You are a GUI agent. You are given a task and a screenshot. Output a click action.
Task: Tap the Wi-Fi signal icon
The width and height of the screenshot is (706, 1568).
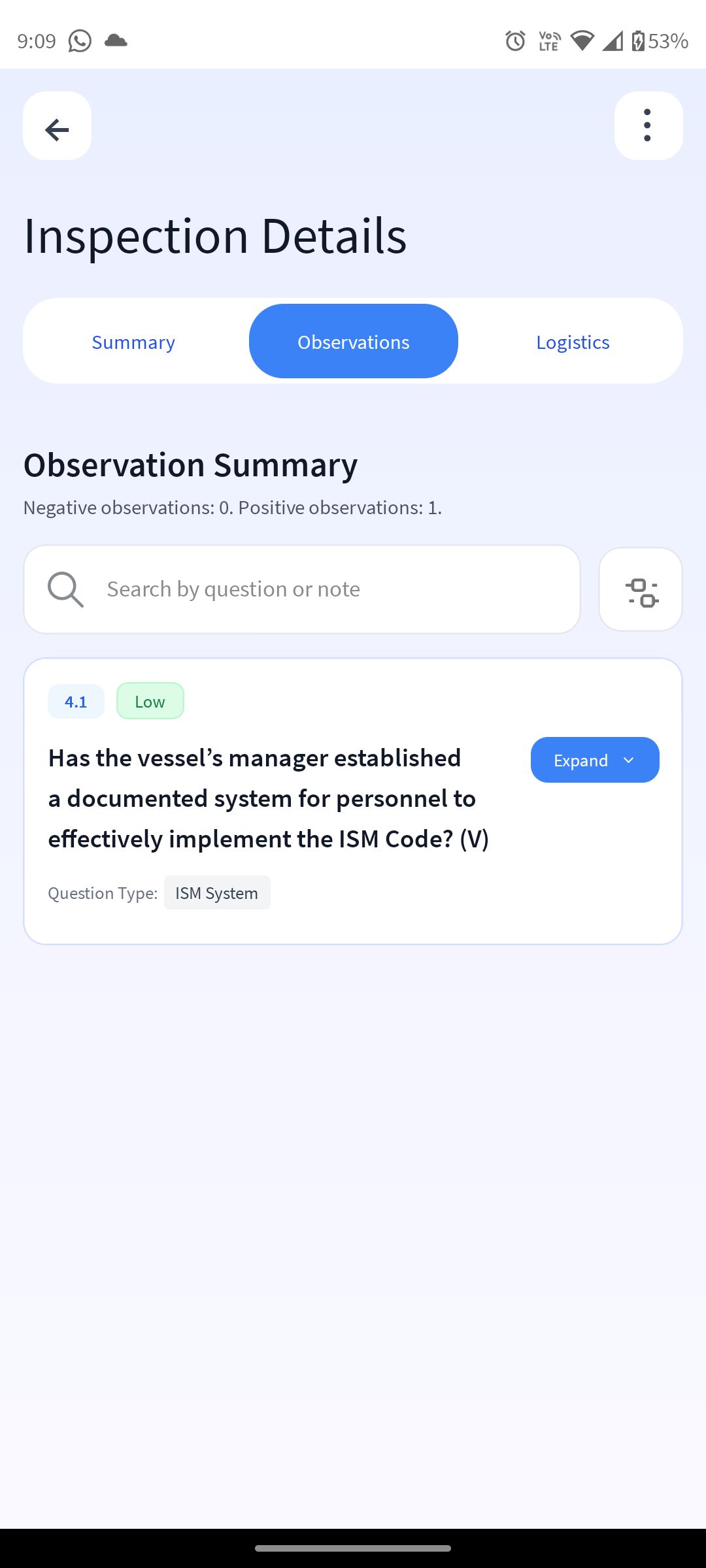581,41
